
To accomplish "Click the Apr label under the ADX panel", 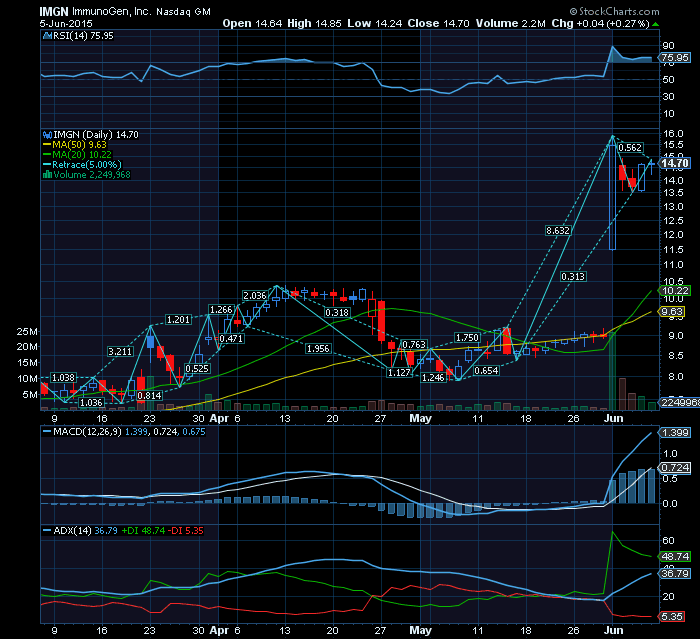I will 219,631.
